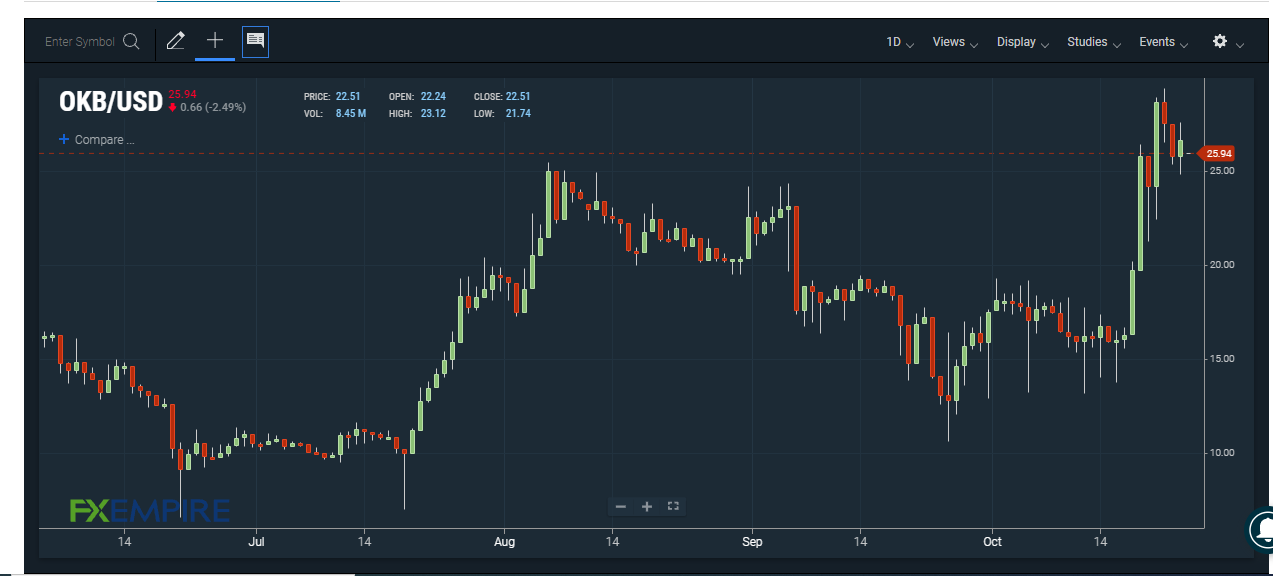Viewport: 1273px width, 576px height.
Task: Click the Sep date axis label
Action: pyautogui.click(x=752, y=542)
